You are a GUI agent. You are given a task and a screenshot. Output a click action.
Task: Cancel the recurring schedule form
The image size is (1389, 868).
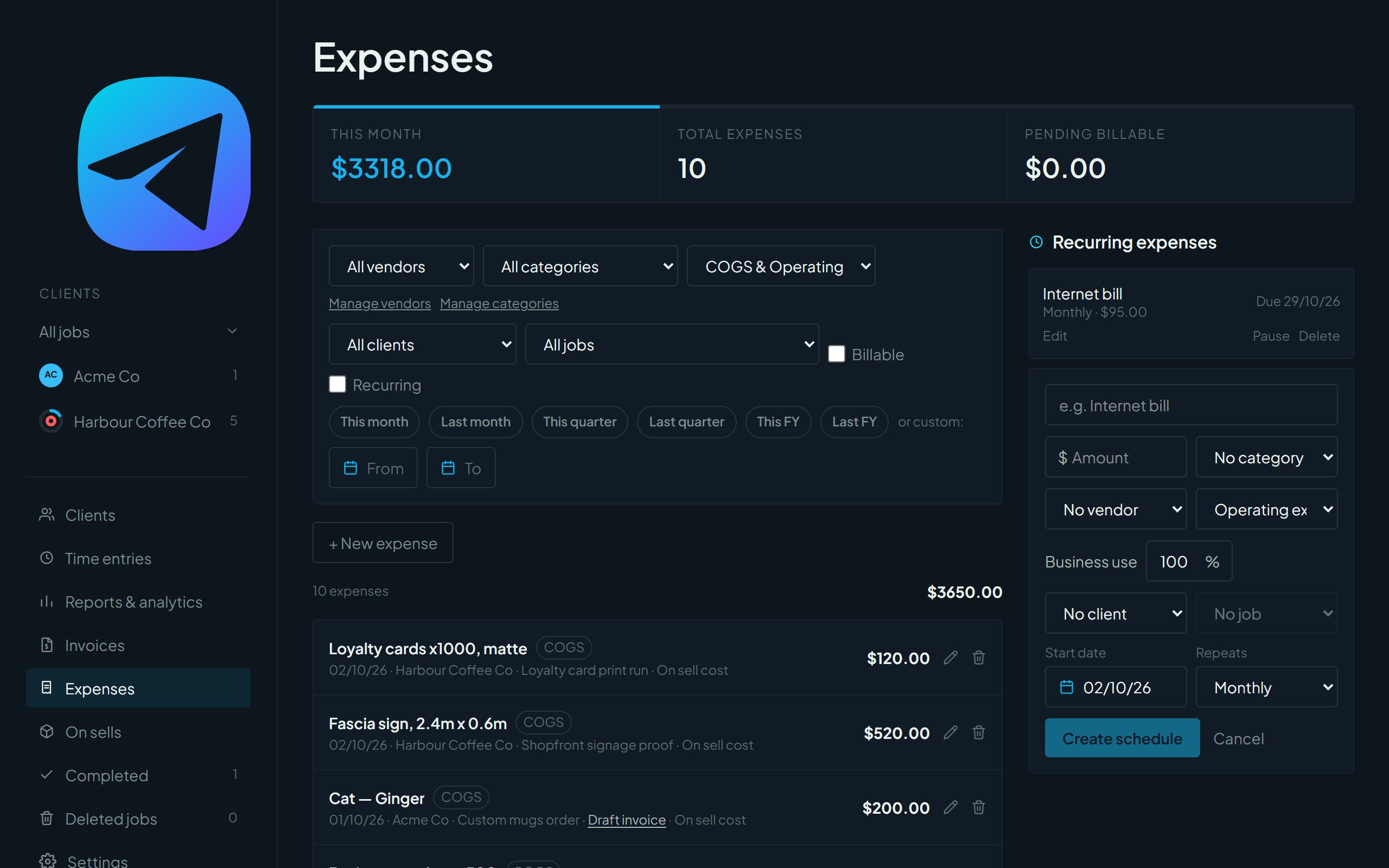(x=1238, y=738)
